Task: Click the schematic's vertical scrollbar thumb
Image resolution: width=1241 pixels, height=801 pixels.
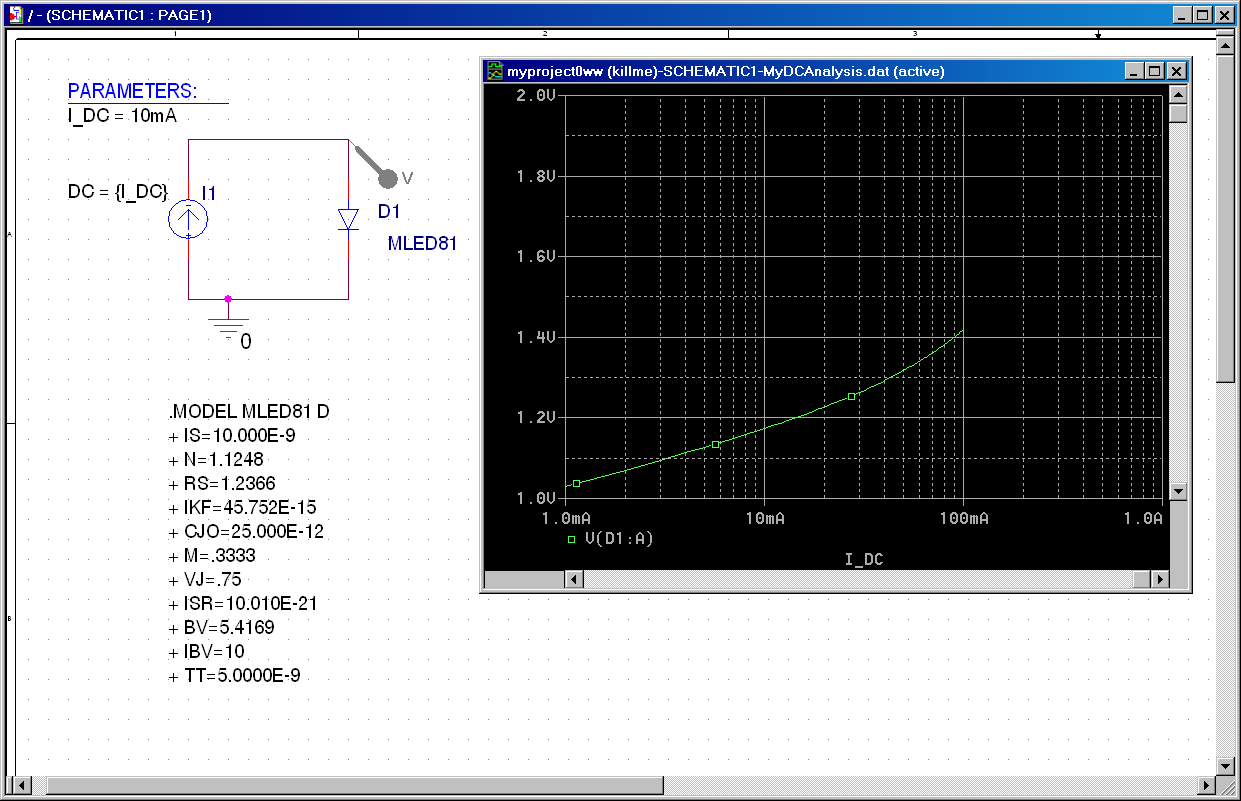Action: coord(1225,218)
